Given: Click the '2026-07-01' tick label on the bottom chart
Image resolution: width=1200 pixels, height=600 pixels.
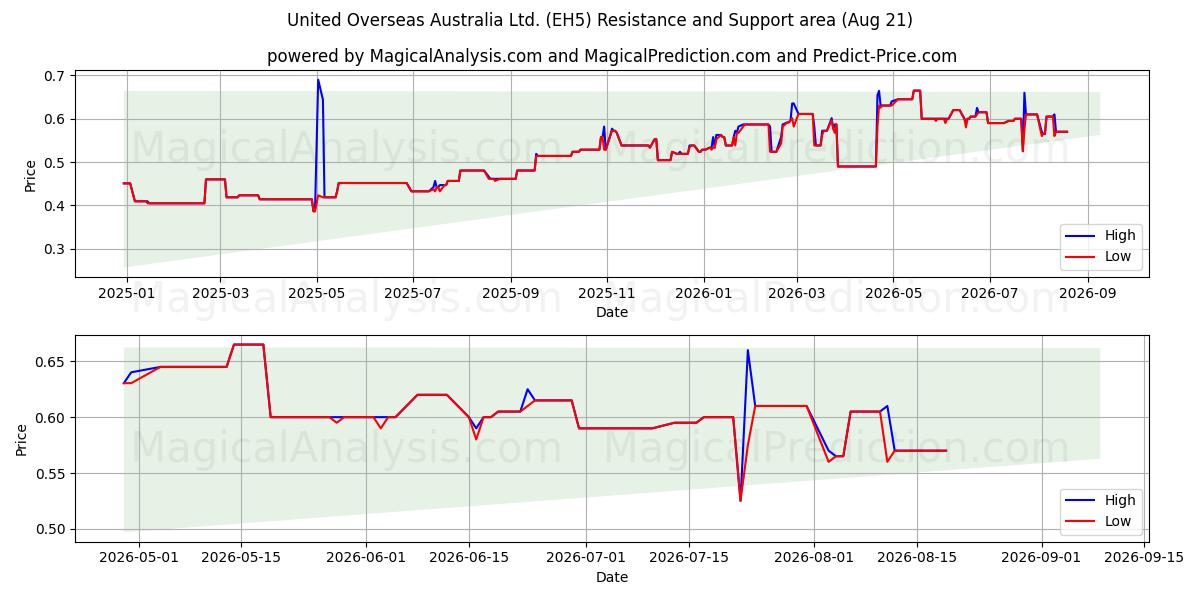Looking at the screenshot, I should (x=586, y=559).
